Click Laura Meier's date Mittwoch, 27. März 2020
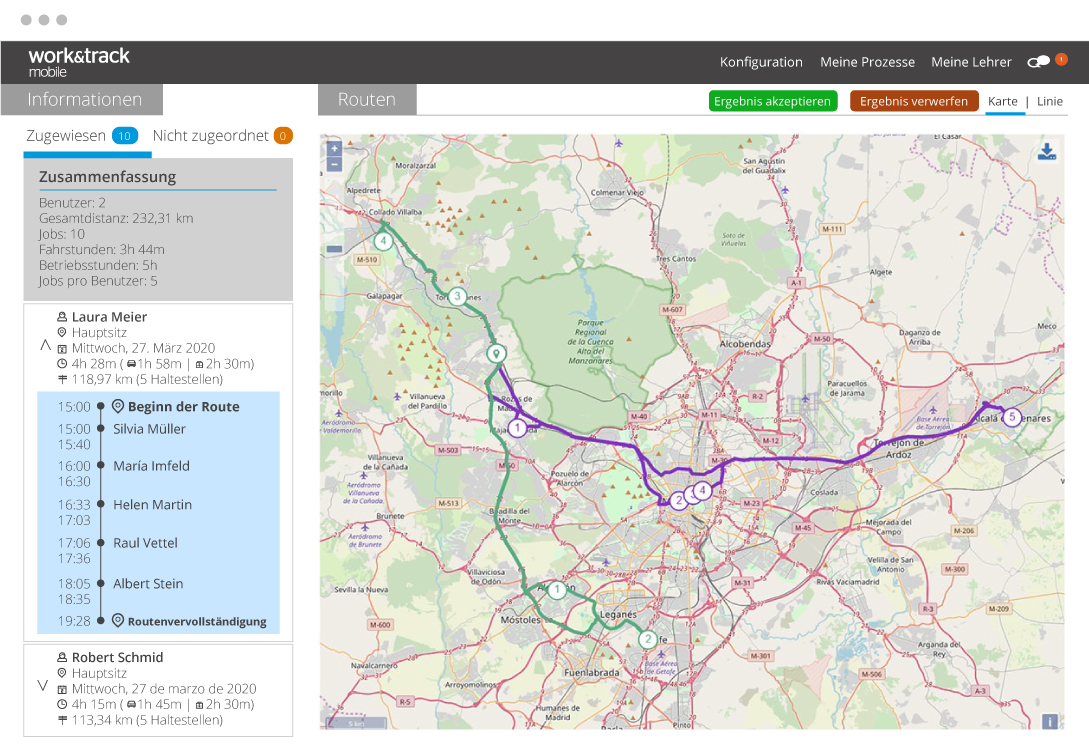The image size is (1089, 754). click(x=143, y=348)
